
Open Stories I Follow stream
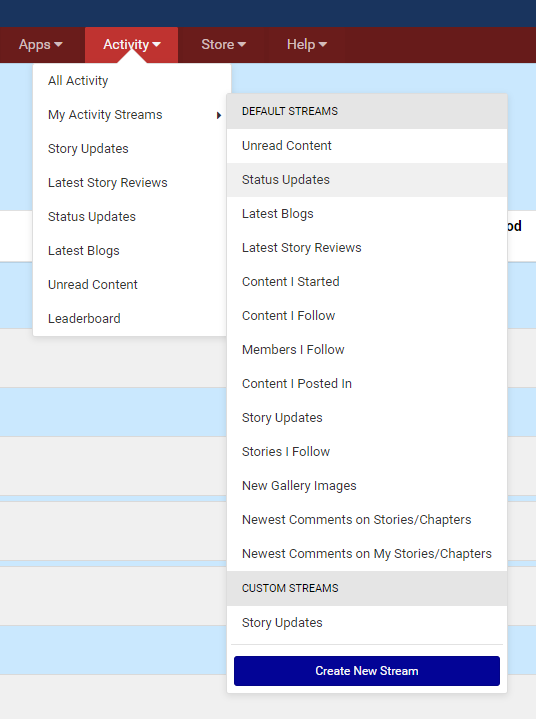click(x=367, y=452)
